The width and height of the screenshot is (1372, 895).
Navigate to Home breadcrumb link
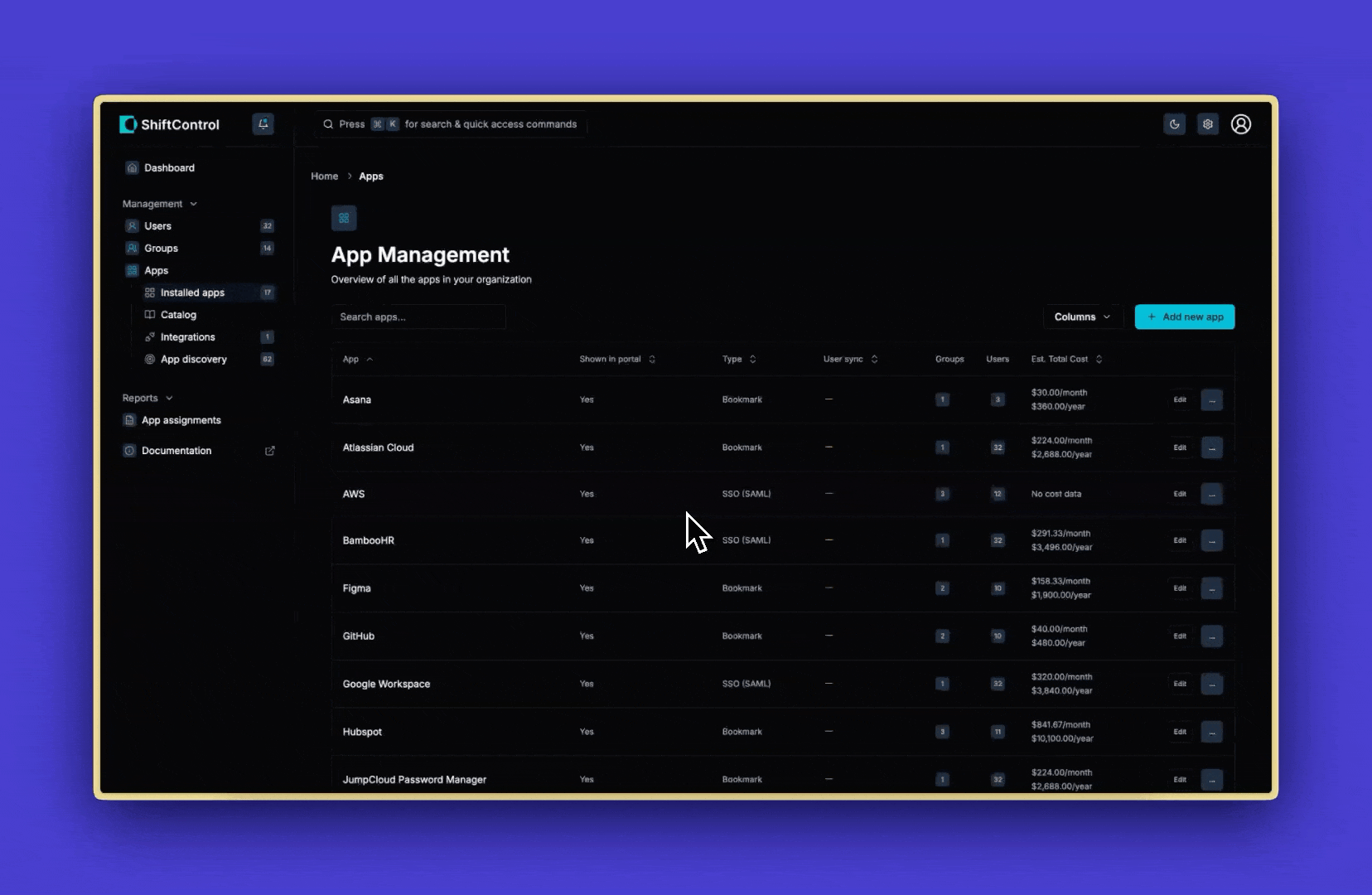(x=324, y=177)
